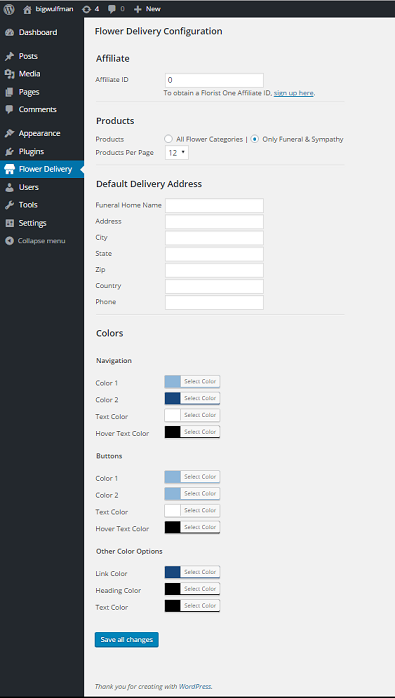Click Select Color for Buttons Color 1
The height and width of the screenshot is (698, 395).
(200, 477)
